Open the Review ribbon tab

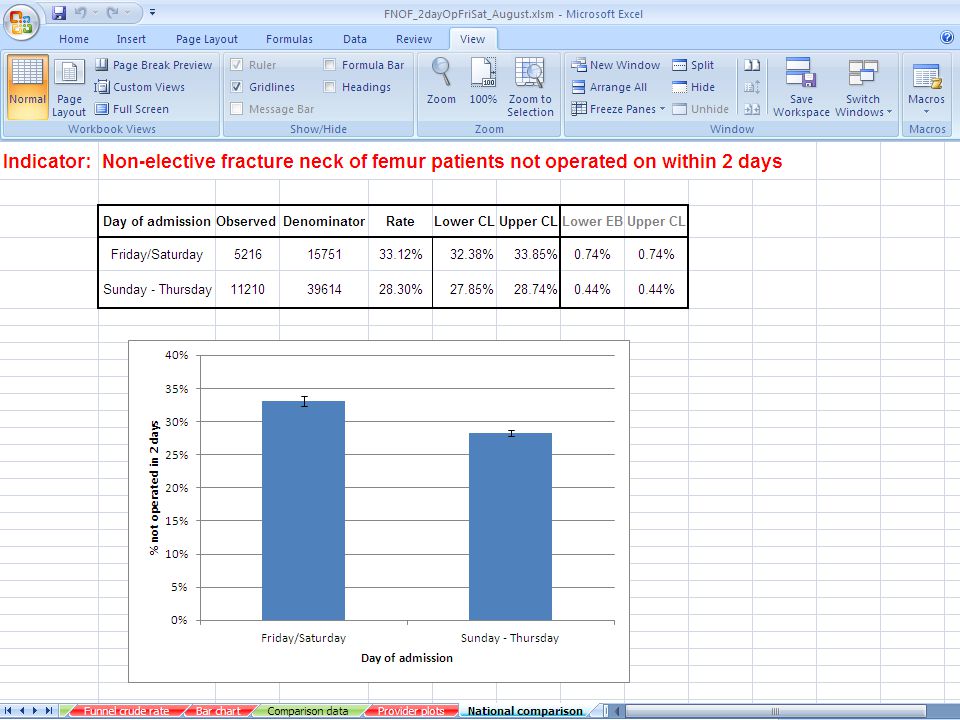[414, 39]
